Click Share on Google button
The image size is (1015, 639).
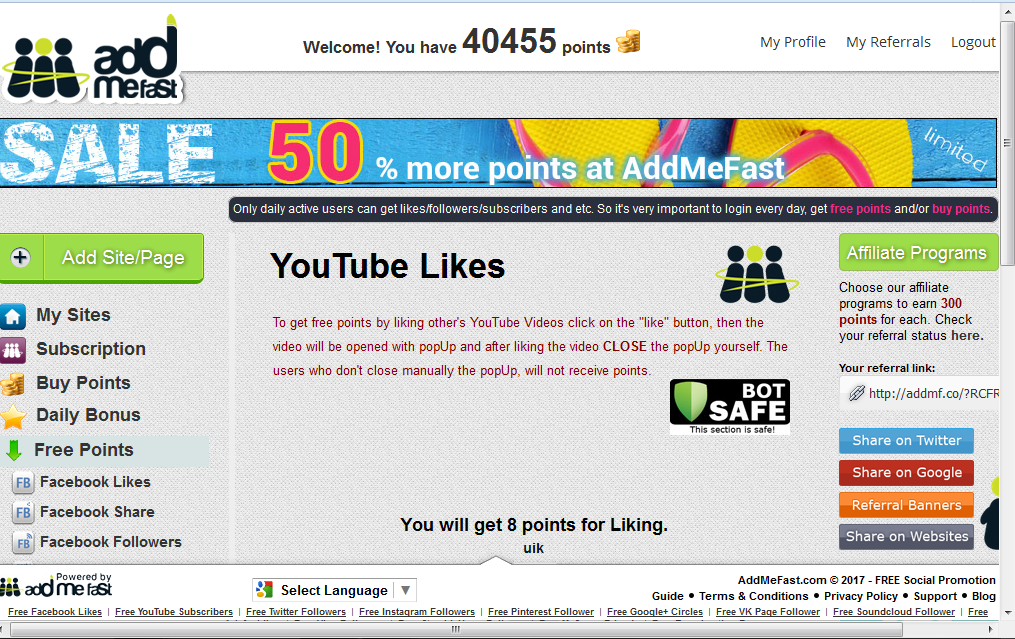pyautogui.click(x=906, y=473)
